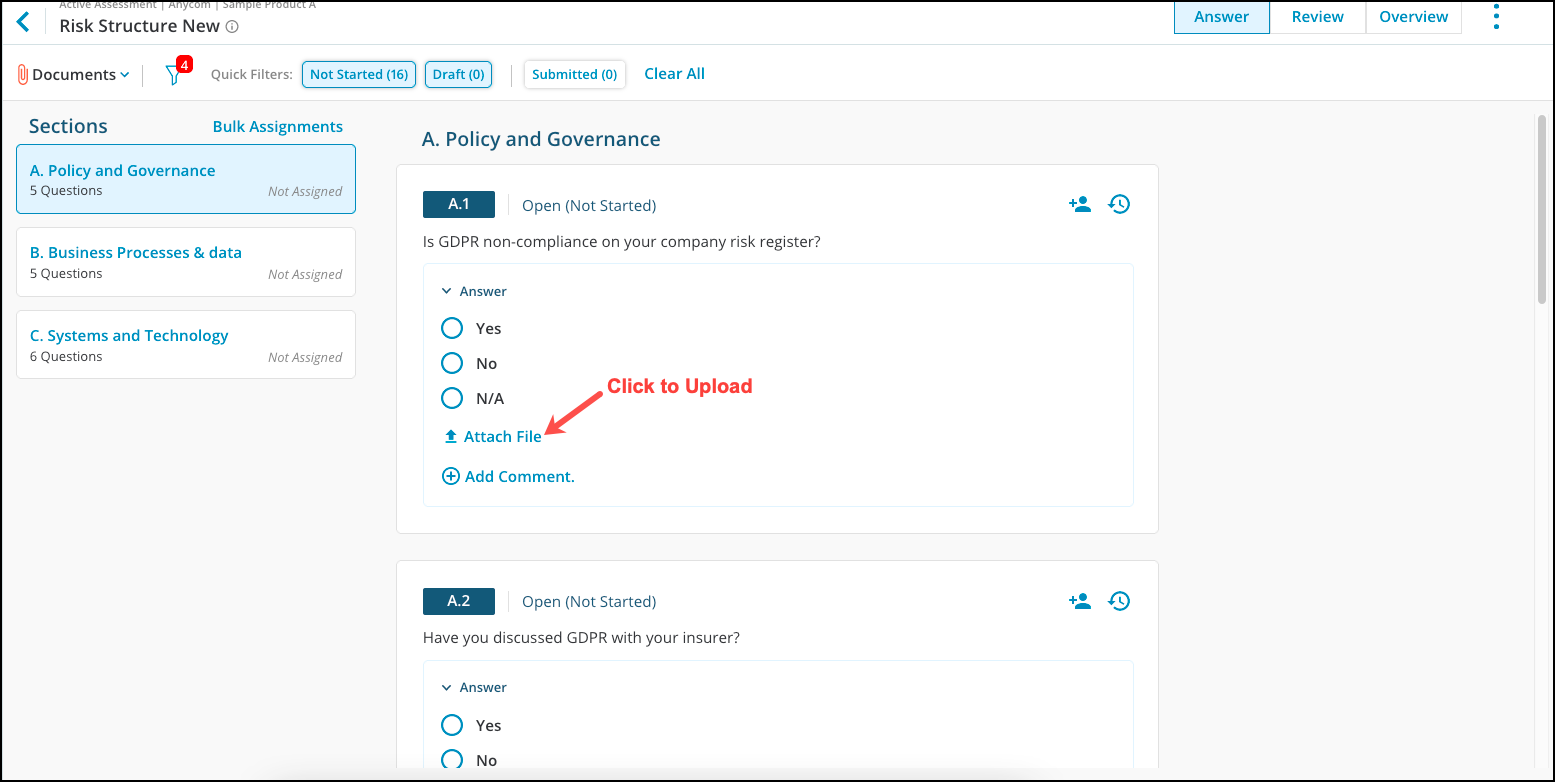The height and width of the screenshot is (782, 1555).
Task: Click the Risk Structure New title
Action: point(140,26)
